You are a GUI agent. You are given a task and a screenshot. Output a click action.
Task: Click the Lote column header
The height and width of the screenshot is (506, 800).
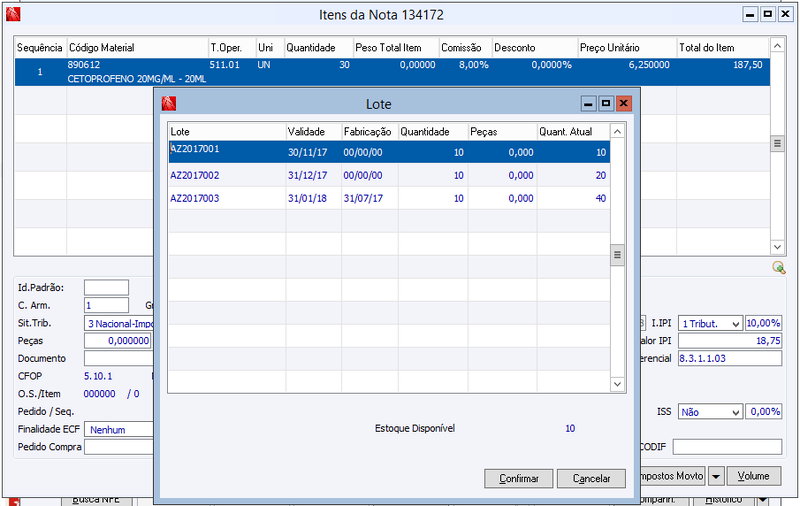[x=227, y=132]
